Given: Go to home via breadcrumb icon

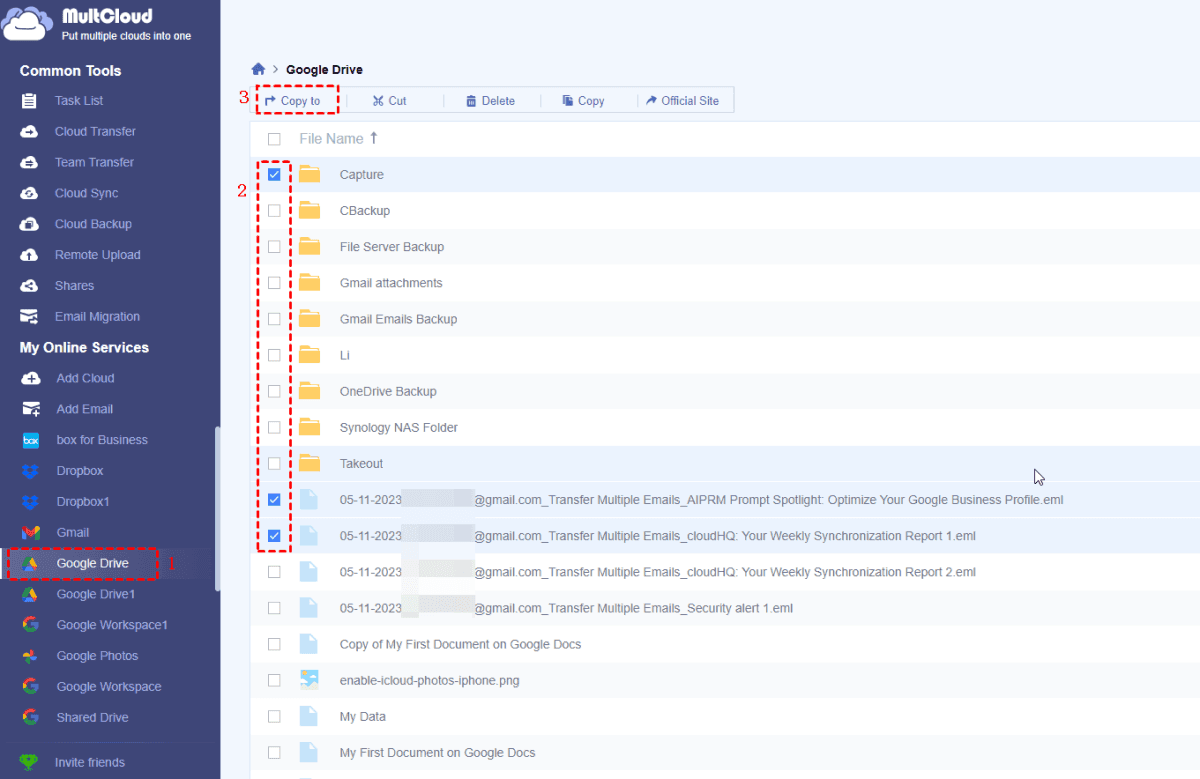Looking at the screenshot, I should [x=258, y=69].
